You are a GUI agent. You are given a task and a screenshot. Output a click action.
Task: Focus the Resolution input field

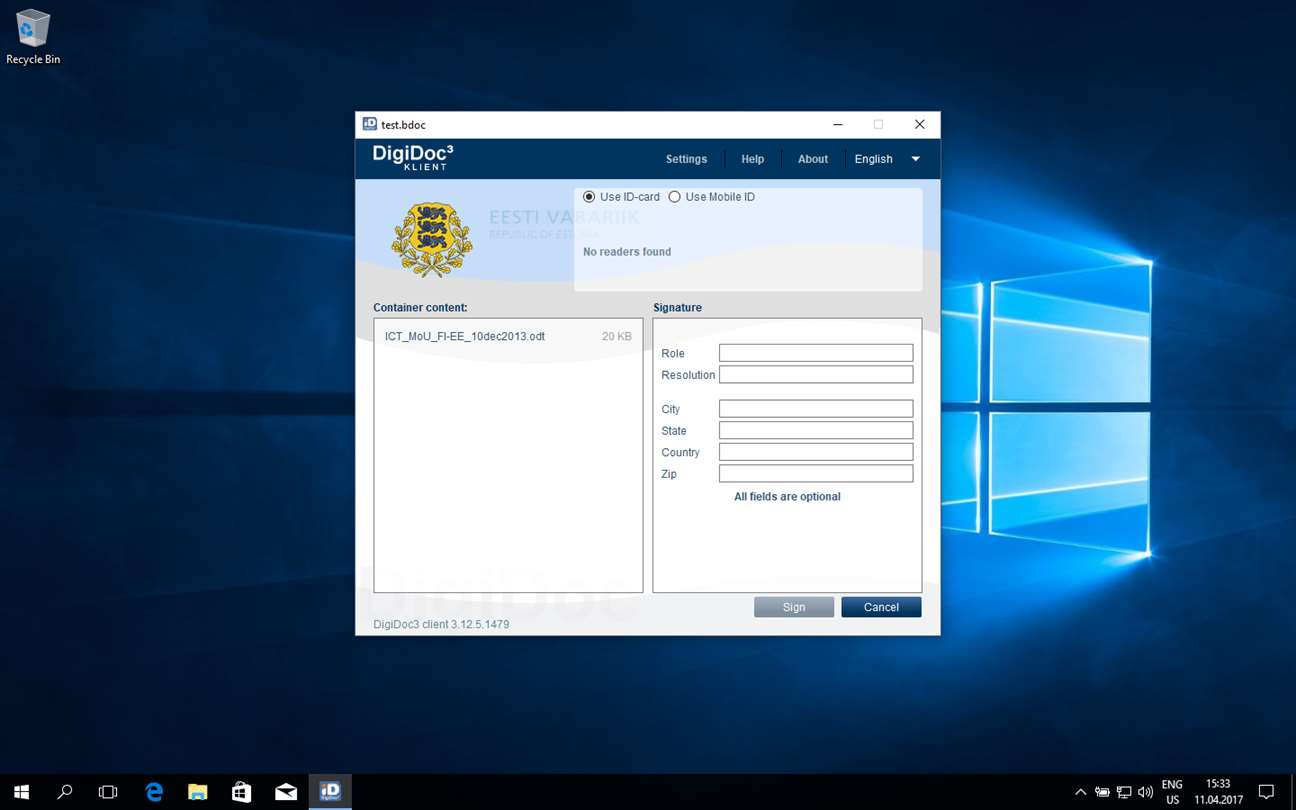(816, 375)
